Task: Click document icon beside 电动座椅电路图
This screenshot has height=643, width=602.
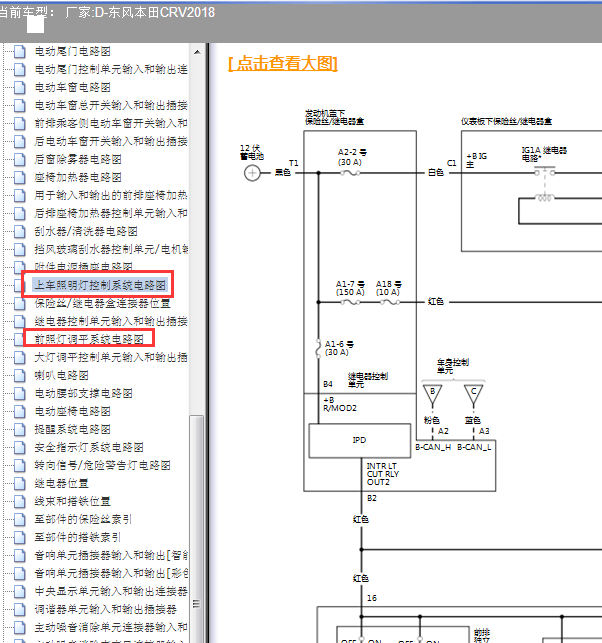Action: click(19, 411)
